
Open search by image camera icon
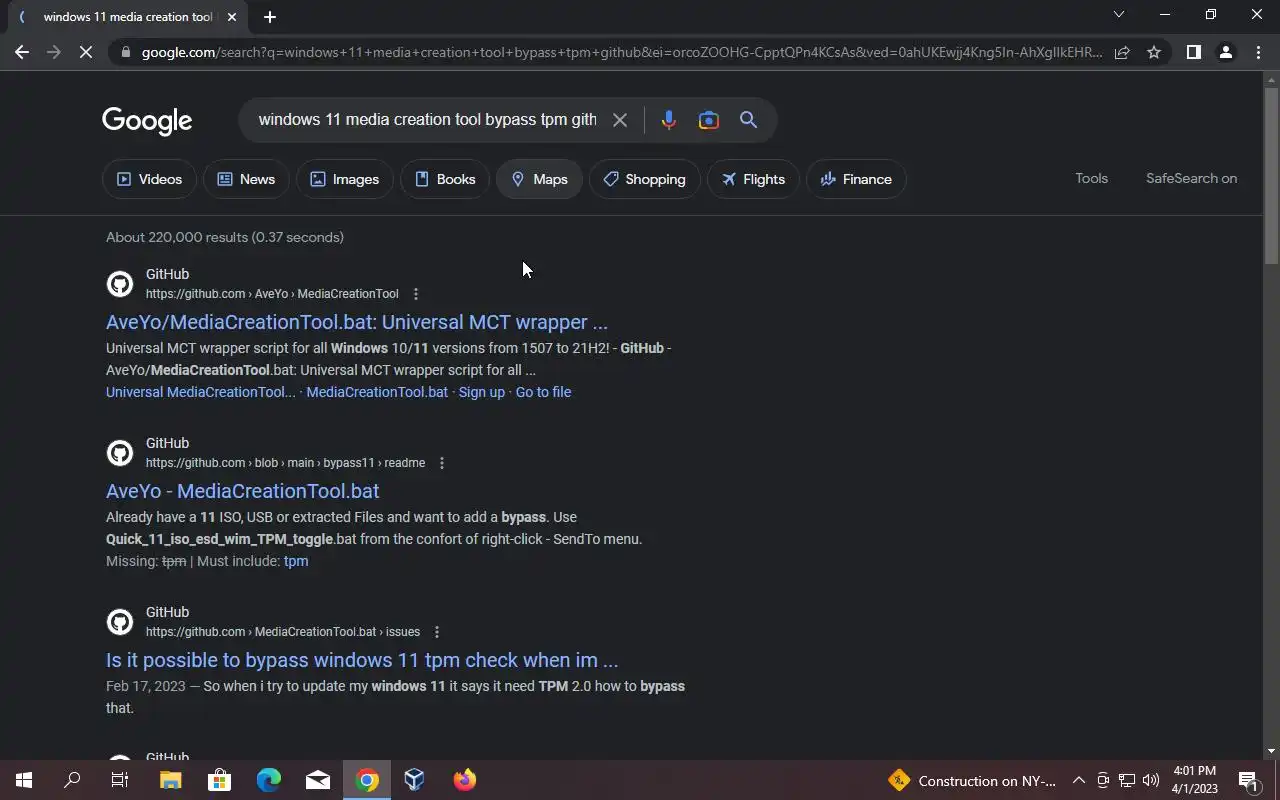tap(708, 120)
